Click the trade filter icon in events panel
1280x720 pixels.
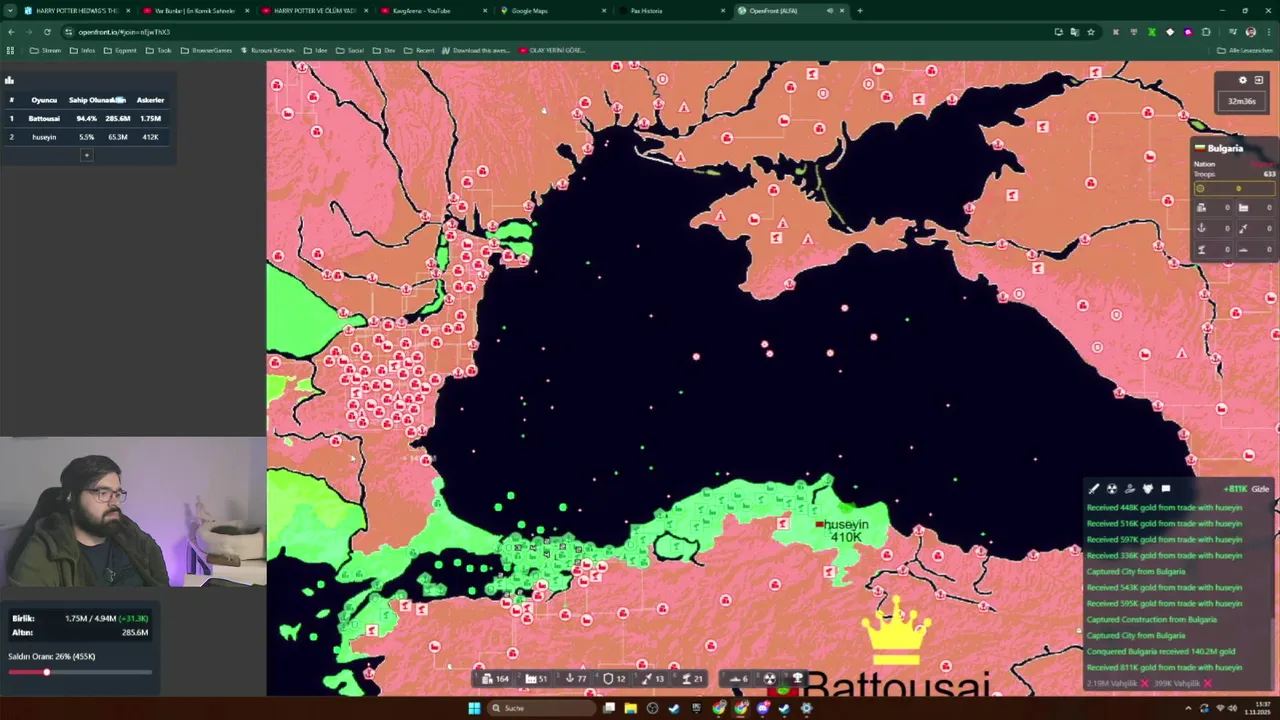pyautogui.click(x=1130, y=489)
